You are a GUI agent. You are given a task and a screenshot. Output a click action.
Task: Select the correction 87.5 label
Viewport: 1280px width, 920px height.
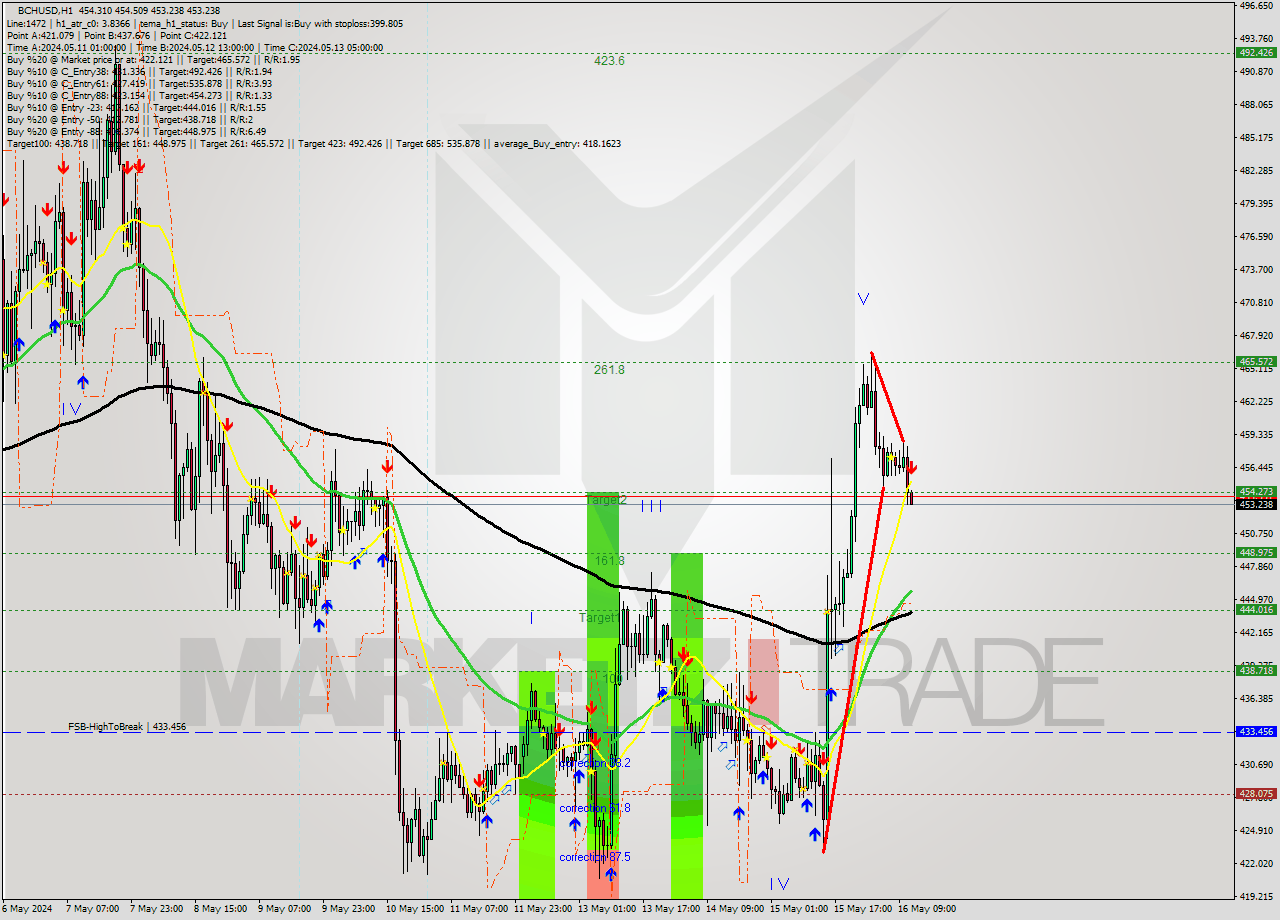pyautogui.click(x=595, y=857)
